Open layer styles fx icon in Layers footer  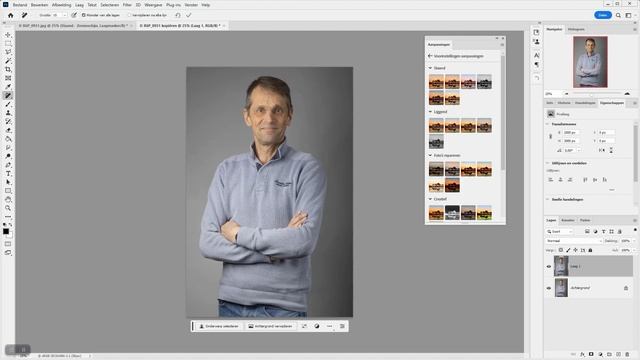pyautogui.click(x=582, y=354)
